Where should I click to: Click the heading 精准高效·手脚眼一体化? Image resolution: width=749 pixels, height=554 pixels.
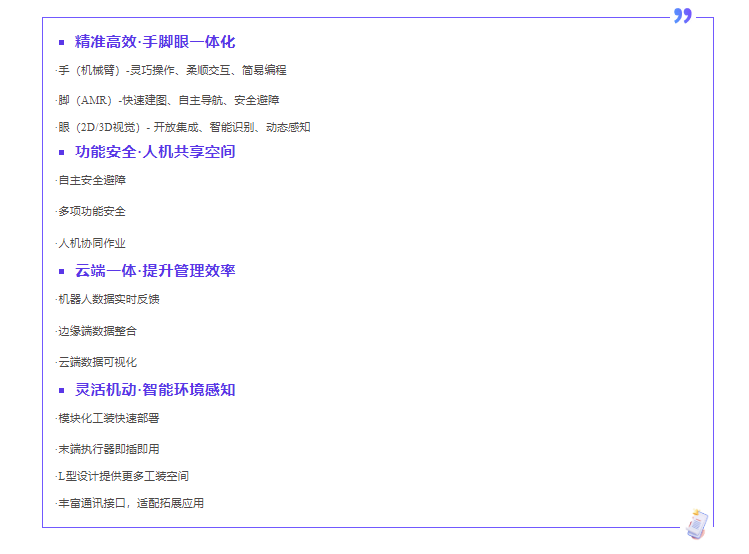(x=155, y=42)
